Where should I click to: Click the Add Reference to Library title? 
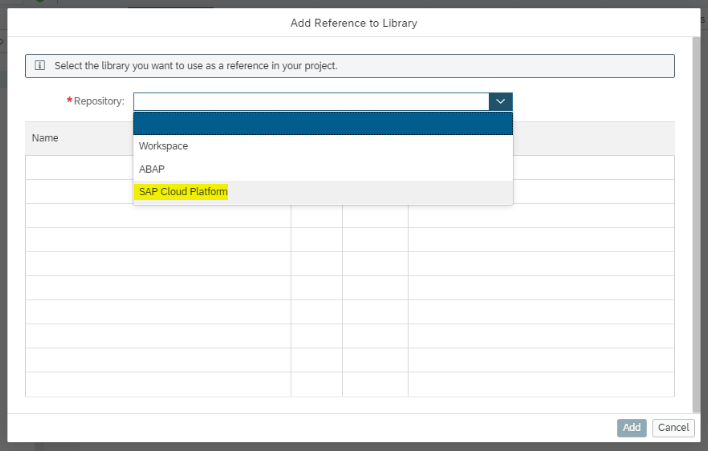point(354,23)
